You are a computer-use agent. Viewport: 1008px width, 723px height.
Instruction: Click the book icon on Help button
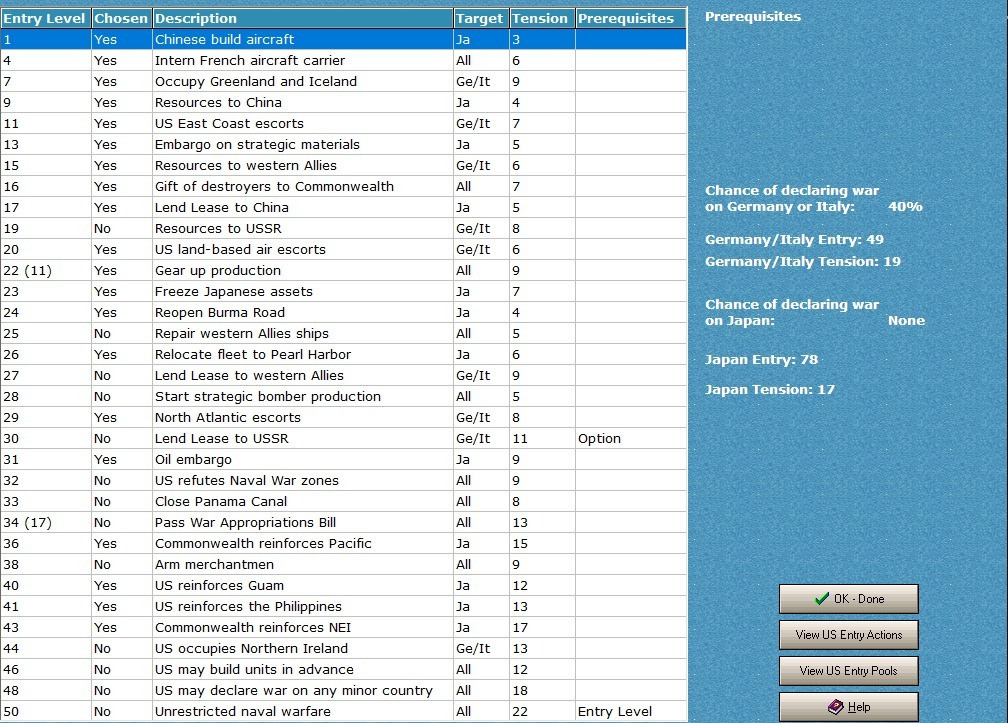point(835,707)
